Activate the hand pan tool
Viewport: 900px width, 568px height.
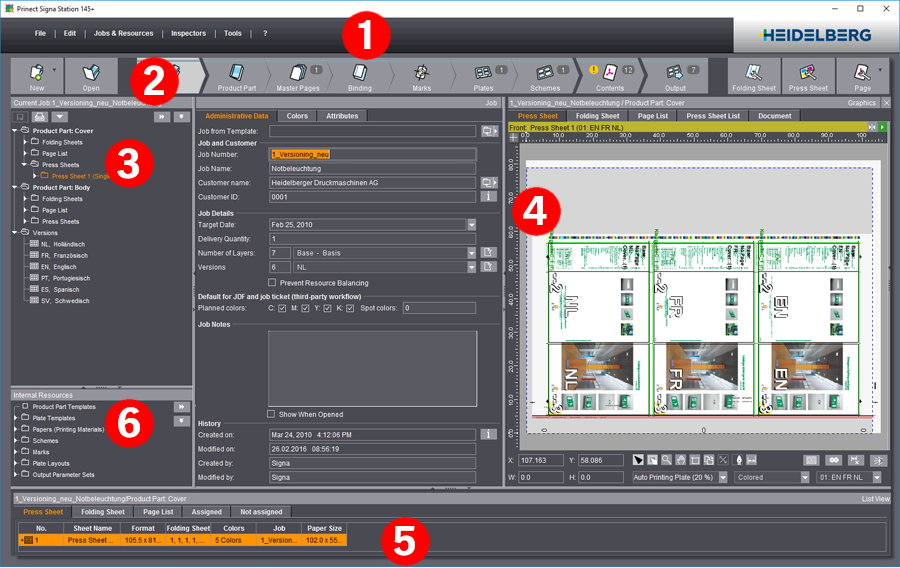(x=680, y=460)
